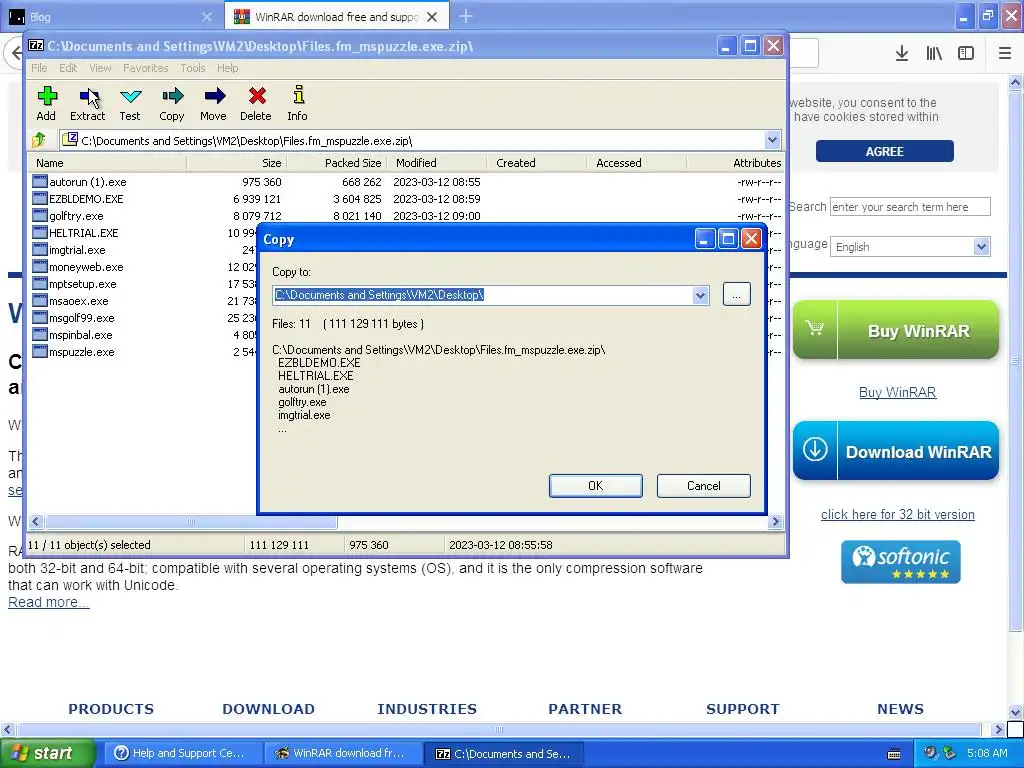Toggle the browser sidebar icon
This screenshot has height=768, width=1024.
966,54
